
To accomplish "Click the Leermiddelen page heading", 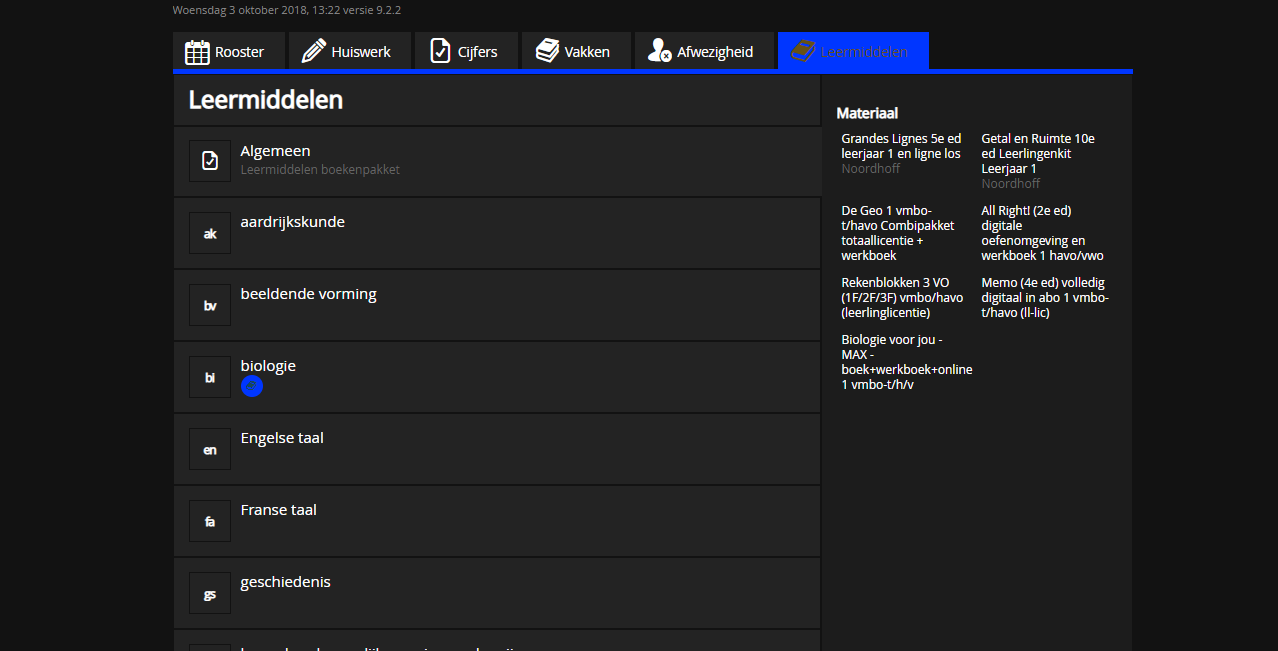I will coord(266,100).
